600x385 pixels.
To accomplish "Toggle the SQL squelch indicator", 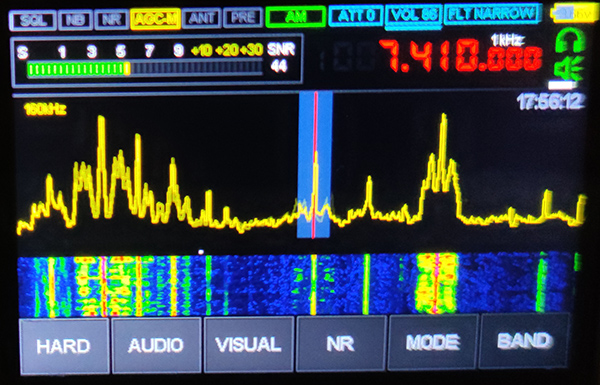I will click(x=33, y=19).
